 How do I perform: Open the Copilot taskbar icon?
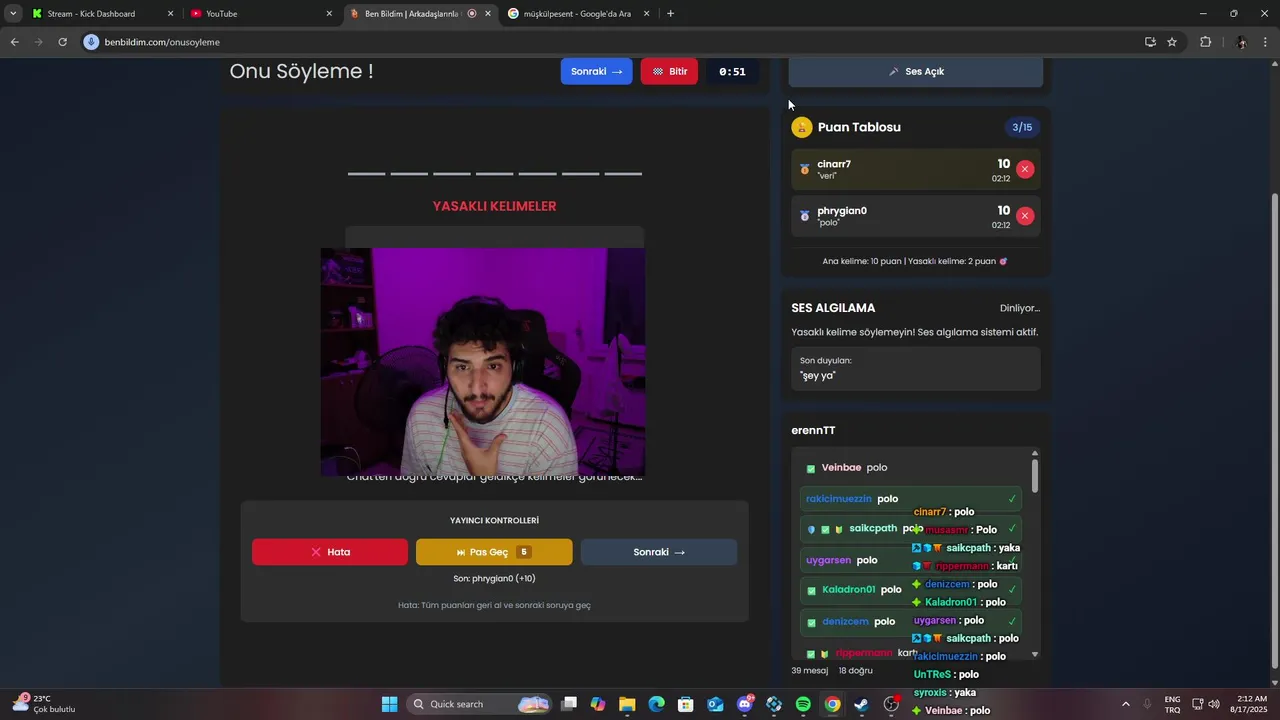coord(598,704)
